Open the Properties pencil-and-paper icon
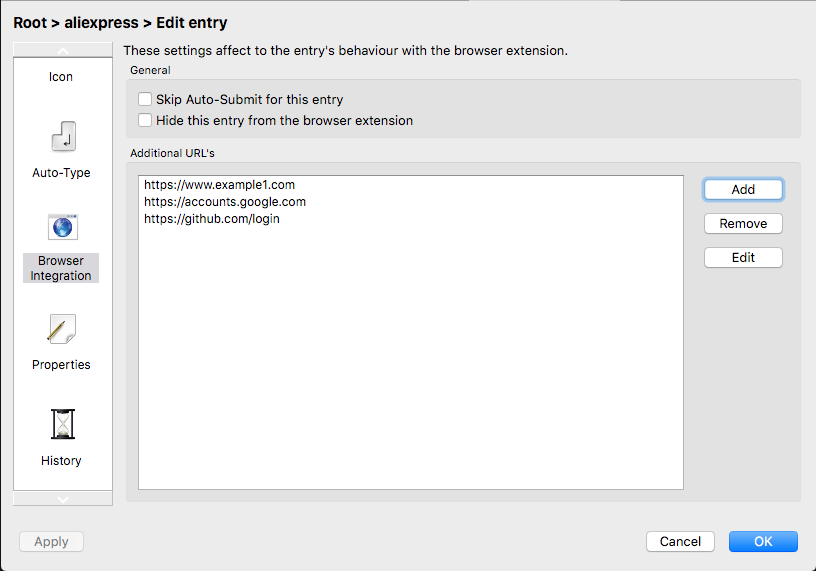The height and width of the screenshot is (571, 816). tap(62, 328)
